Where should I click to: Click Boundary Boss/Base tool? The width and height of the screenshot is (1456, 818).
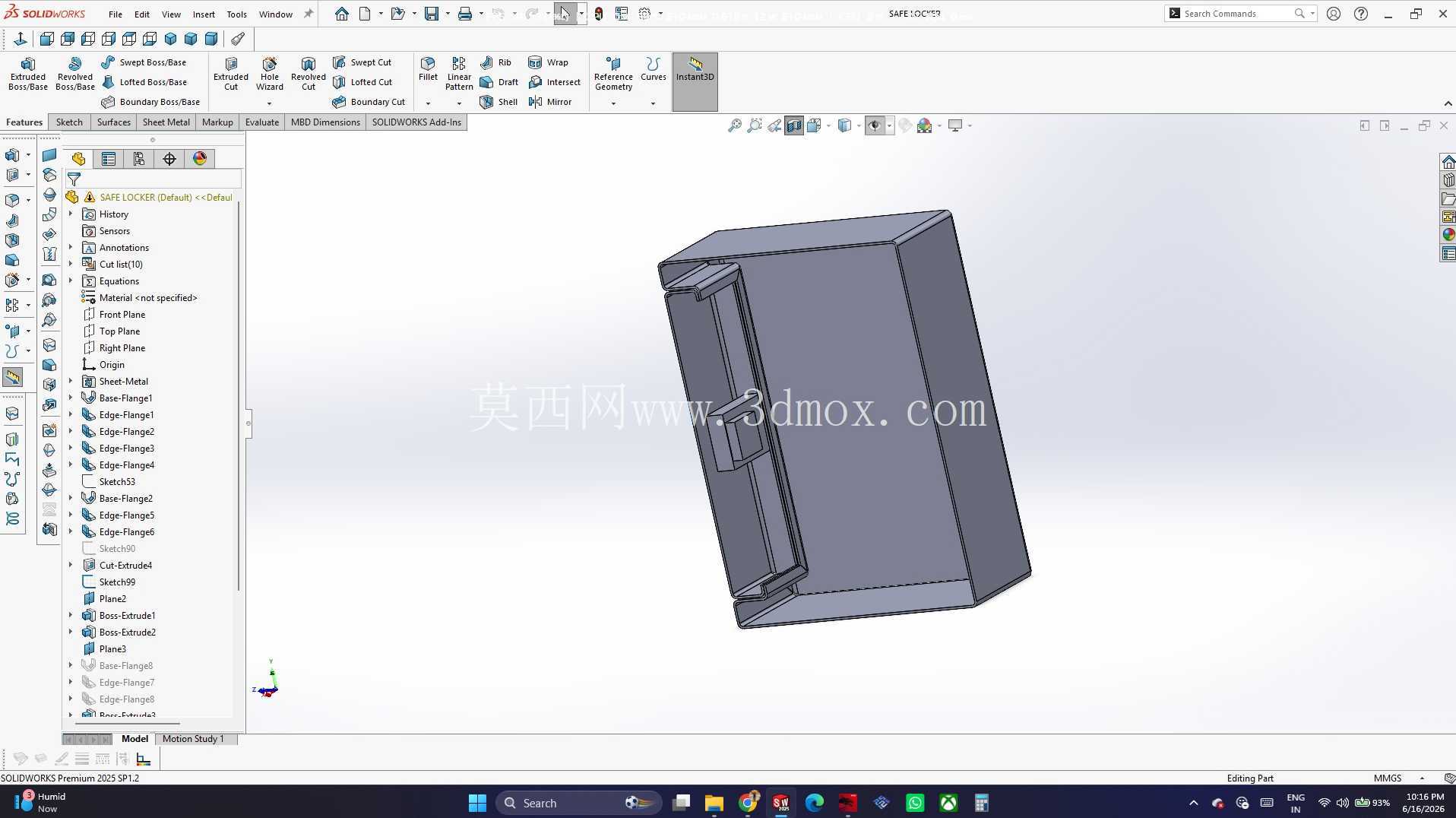click(x=150, y=102)
